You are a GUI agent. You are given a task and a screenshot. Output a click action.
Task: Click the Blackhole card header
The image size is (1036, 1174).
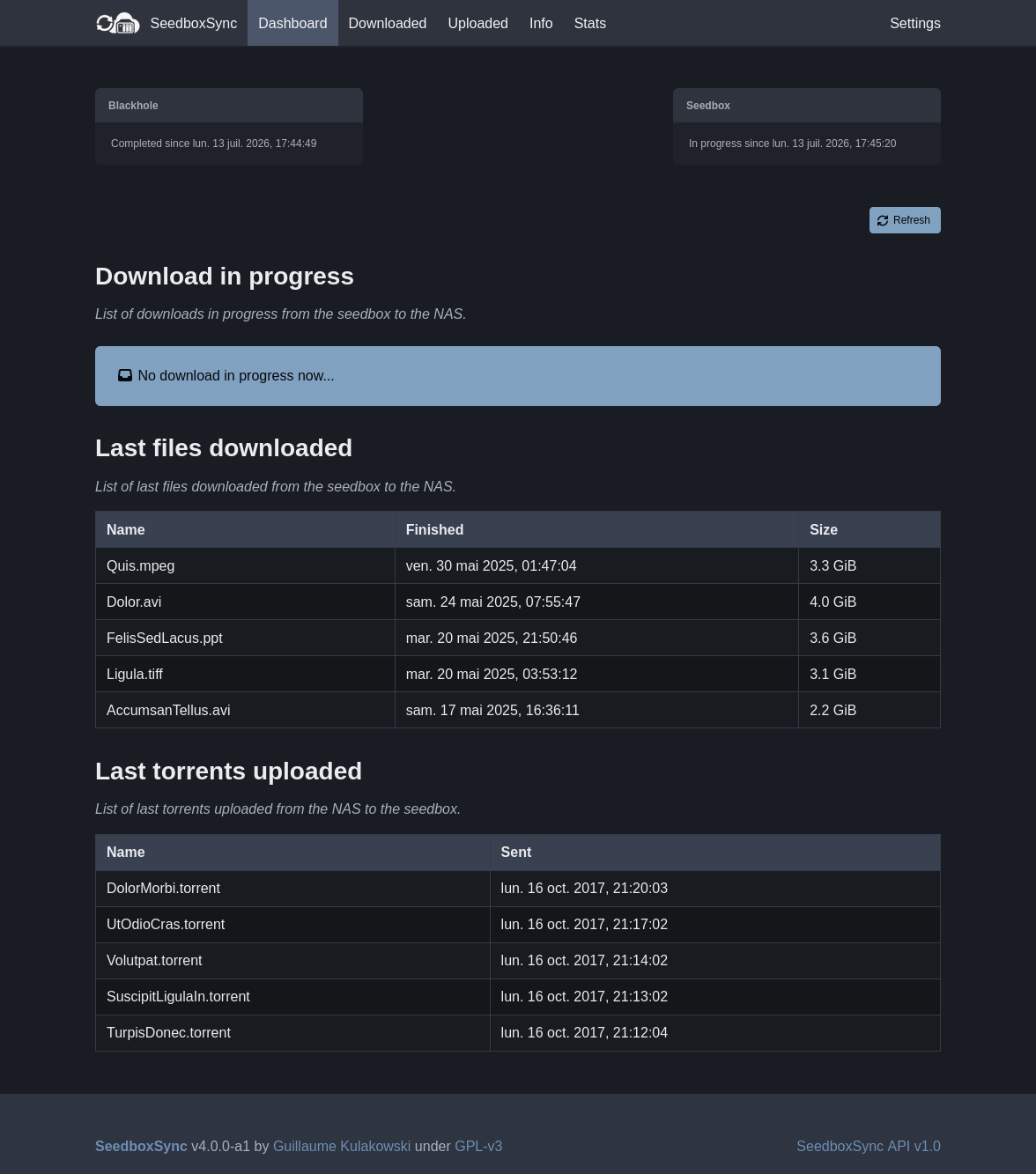point(229,106)
